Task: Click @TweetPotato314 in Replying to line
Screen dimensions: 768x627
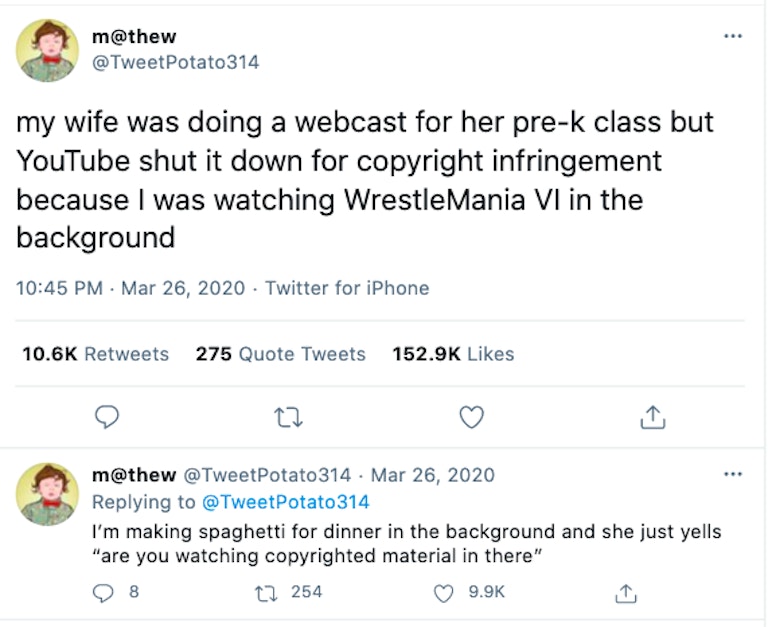Action: [x=285, y=502]
